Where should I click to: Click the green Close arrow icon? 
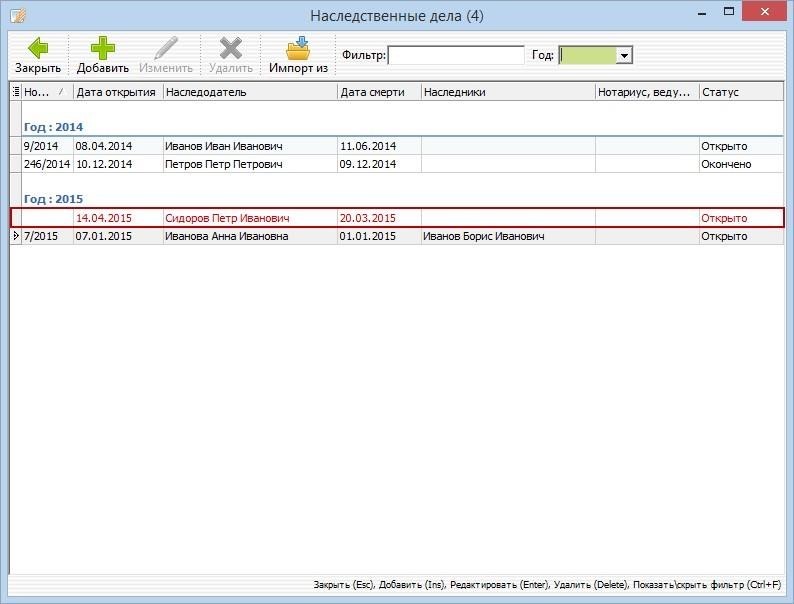(x=37, y=48)
